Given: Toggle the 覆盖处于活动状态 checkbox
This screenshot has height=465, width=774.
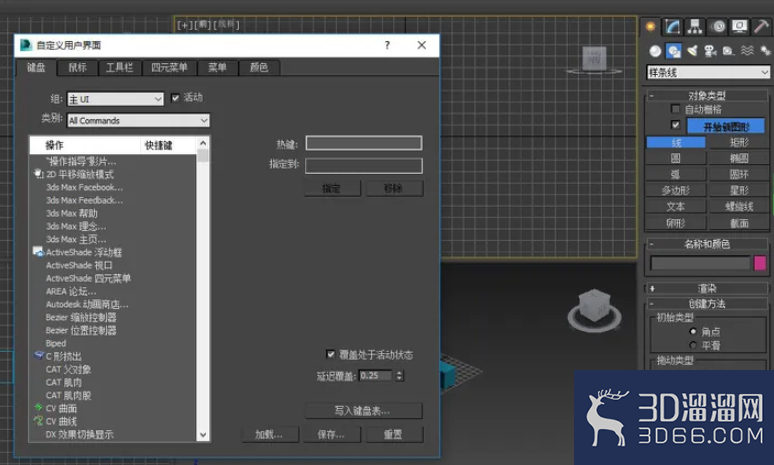Looking at the screenshot, I should tap(331, 354).
